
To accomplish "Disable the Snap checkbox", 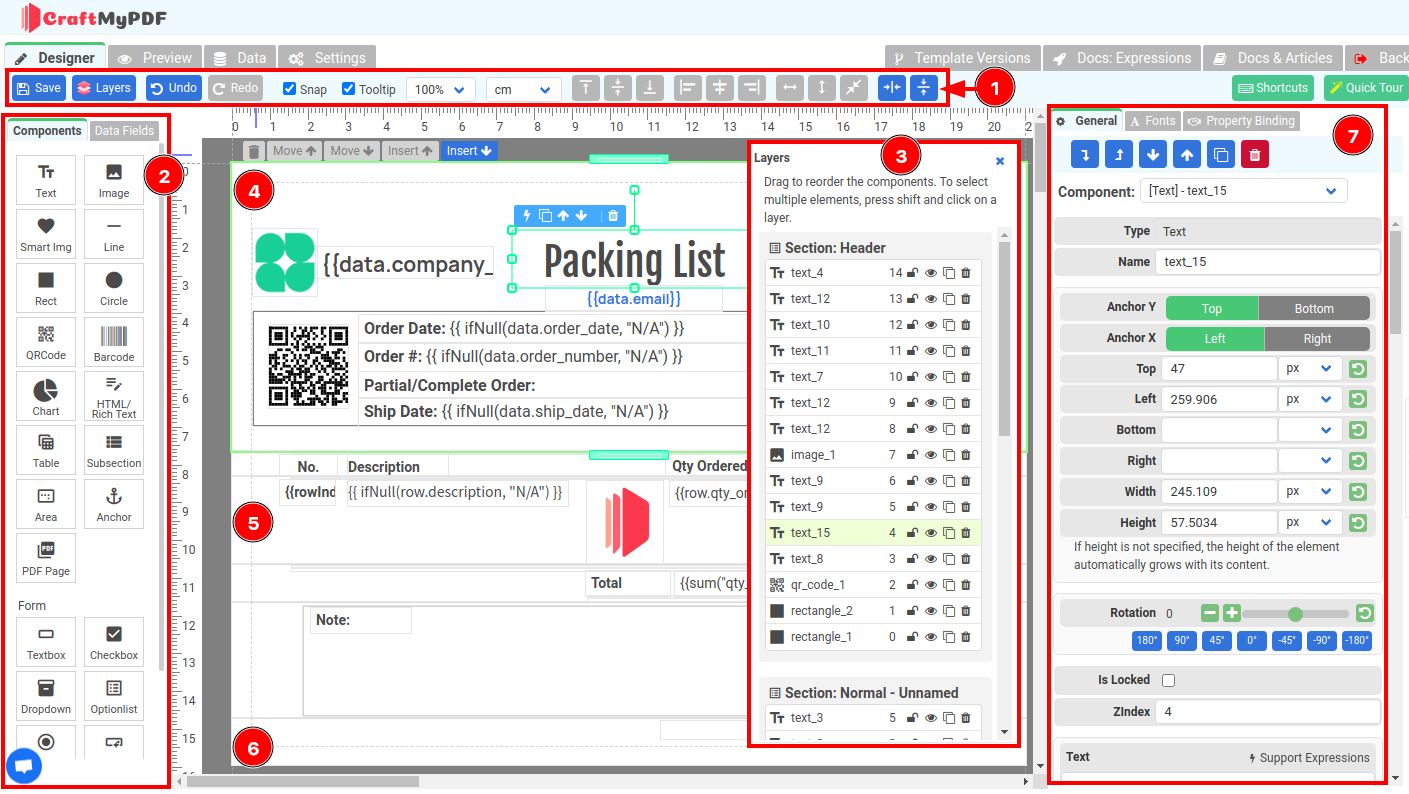I will 290,89.
